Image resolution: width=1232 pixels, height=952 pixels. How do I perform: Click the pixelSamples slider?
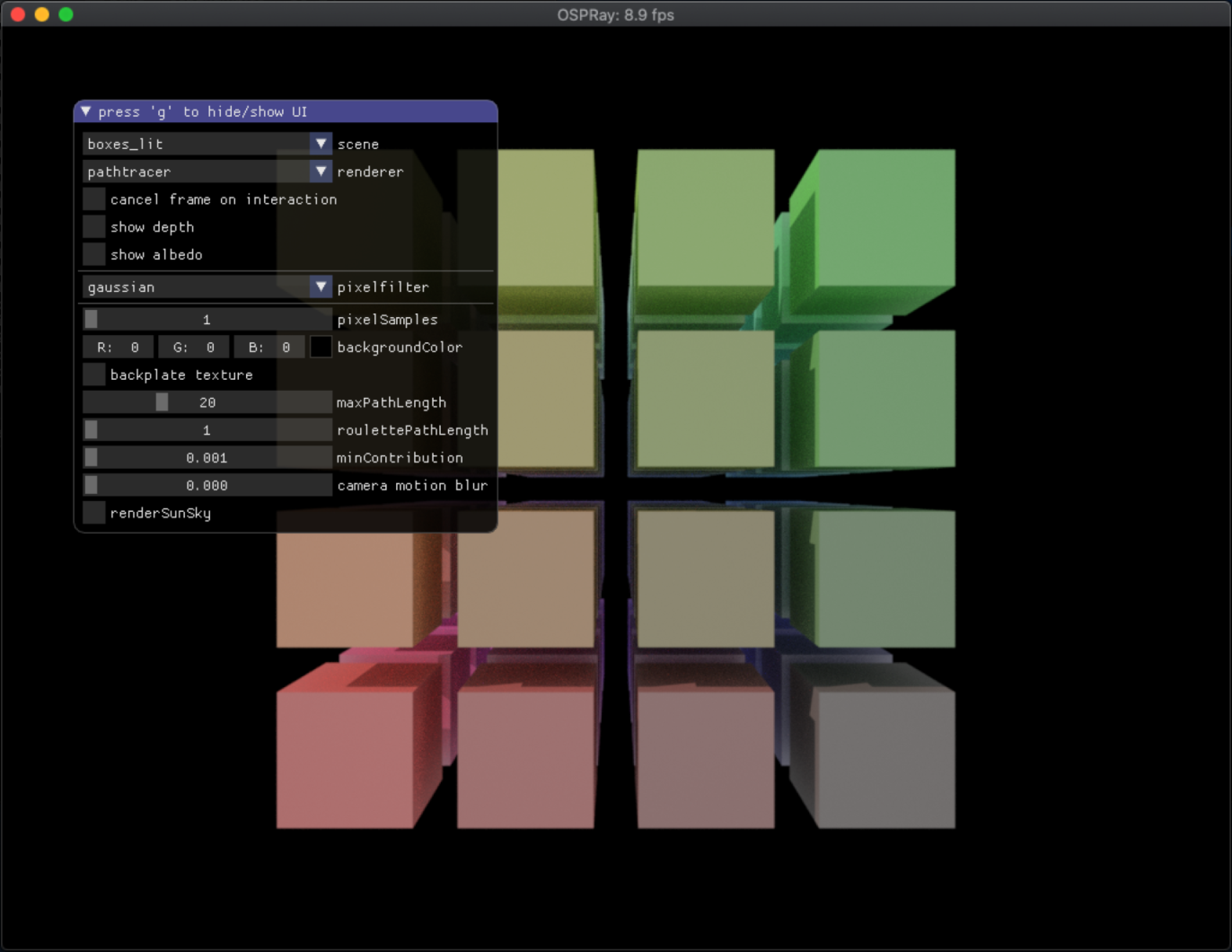click(207, 320)
